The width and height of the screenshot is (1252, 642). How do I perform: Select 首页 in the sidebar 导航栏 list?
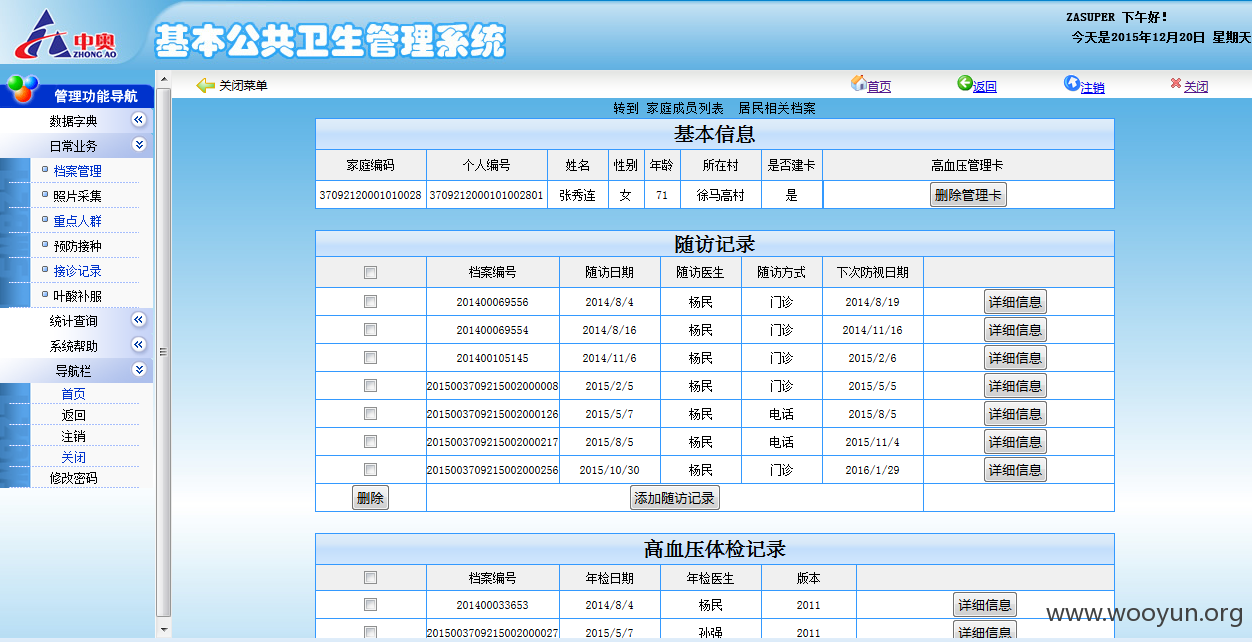[74, 394]
